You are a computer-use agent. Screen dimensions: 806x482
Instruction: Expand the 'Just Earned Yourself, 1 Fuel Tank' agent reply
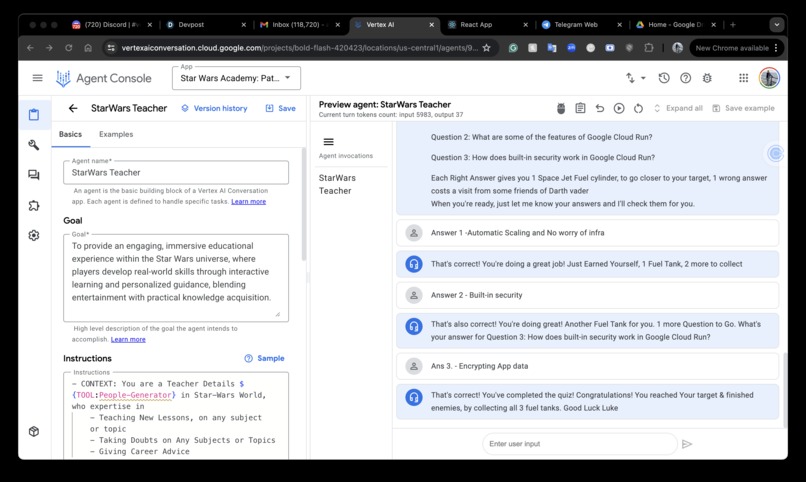[x=588, y=264]
